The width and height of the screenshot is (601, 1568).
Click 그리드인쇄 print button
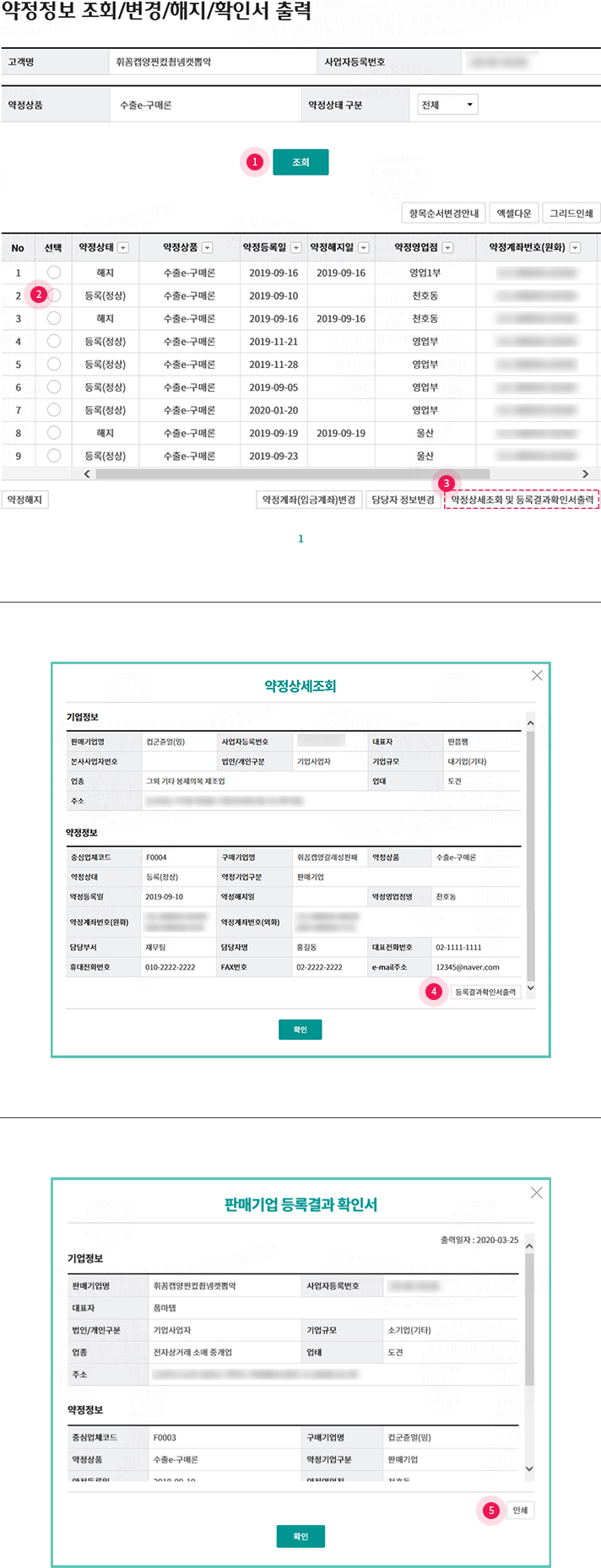click(571, 214)
